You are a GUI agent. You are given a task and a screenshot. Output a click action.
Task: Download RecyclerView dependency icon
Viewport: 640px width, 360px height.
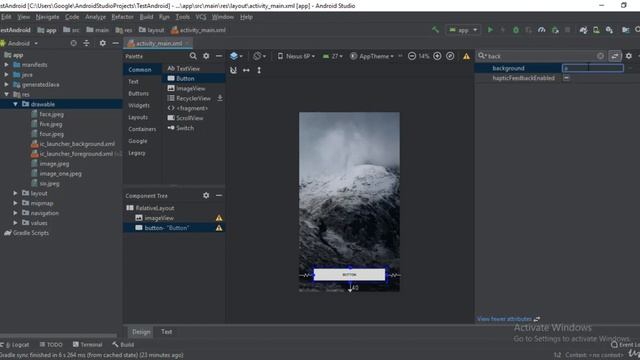(x=220, y=98)
